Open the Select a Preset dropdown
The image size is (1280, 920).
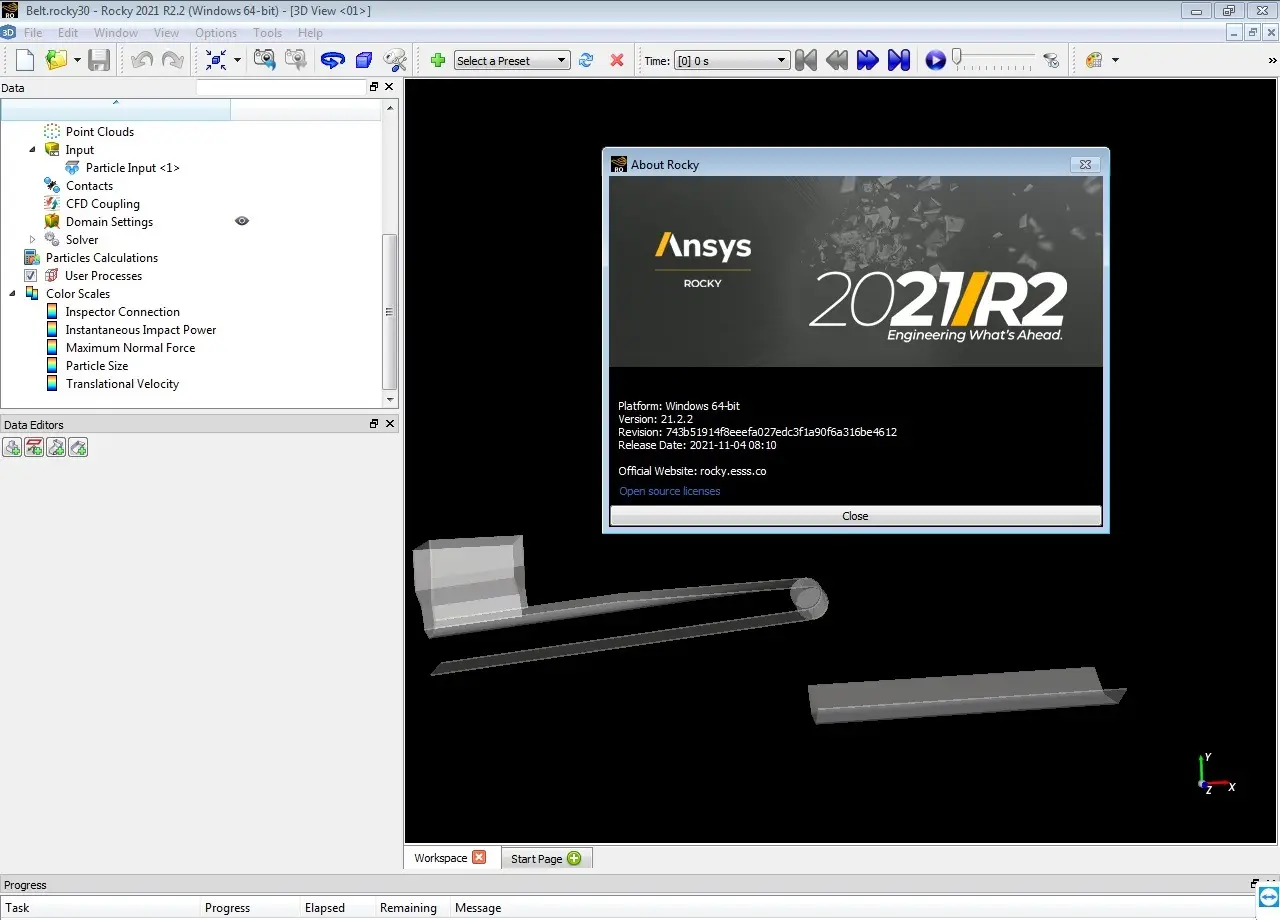coord(512,60)
